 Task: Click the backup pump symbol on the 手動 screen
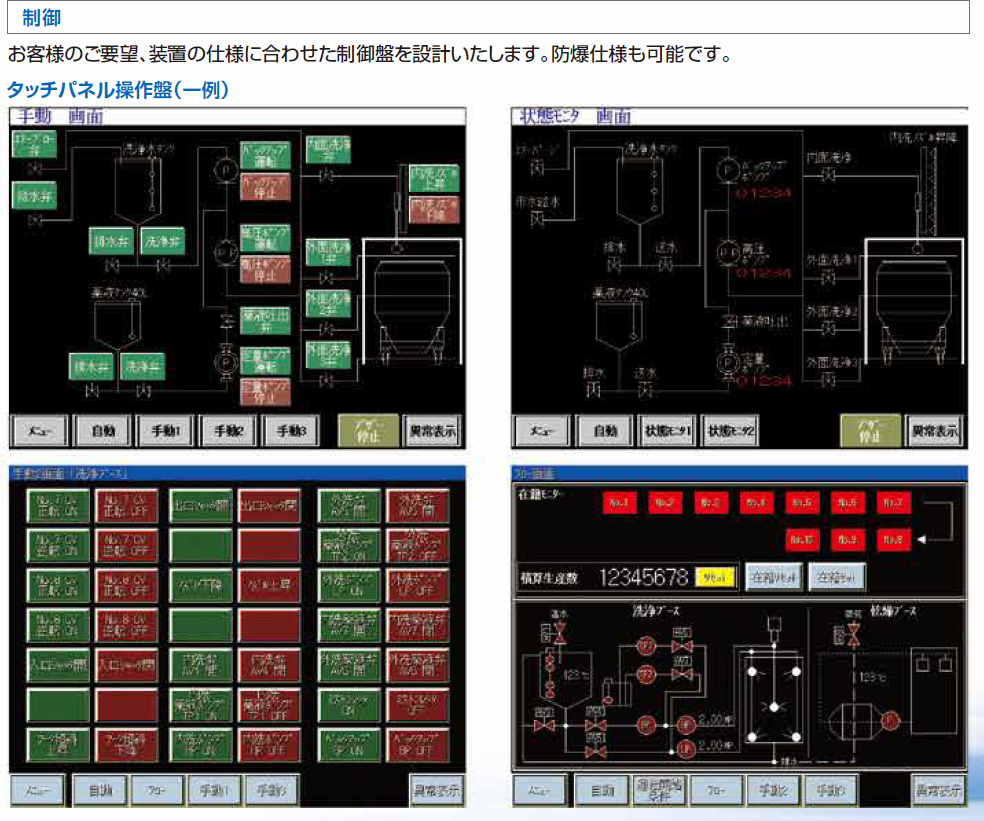[x=225, y=170]
